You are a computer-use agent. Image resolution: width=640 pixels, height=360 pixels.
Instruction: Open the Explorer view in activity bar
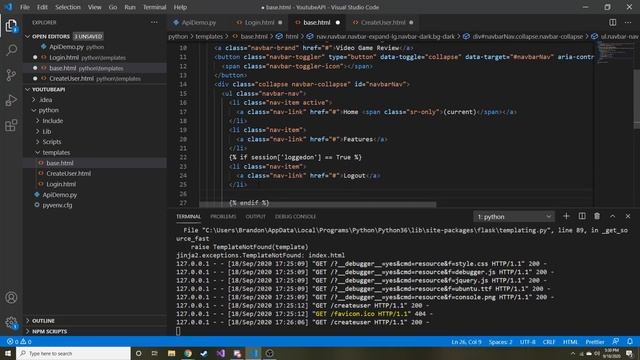(x=11, y=26)
